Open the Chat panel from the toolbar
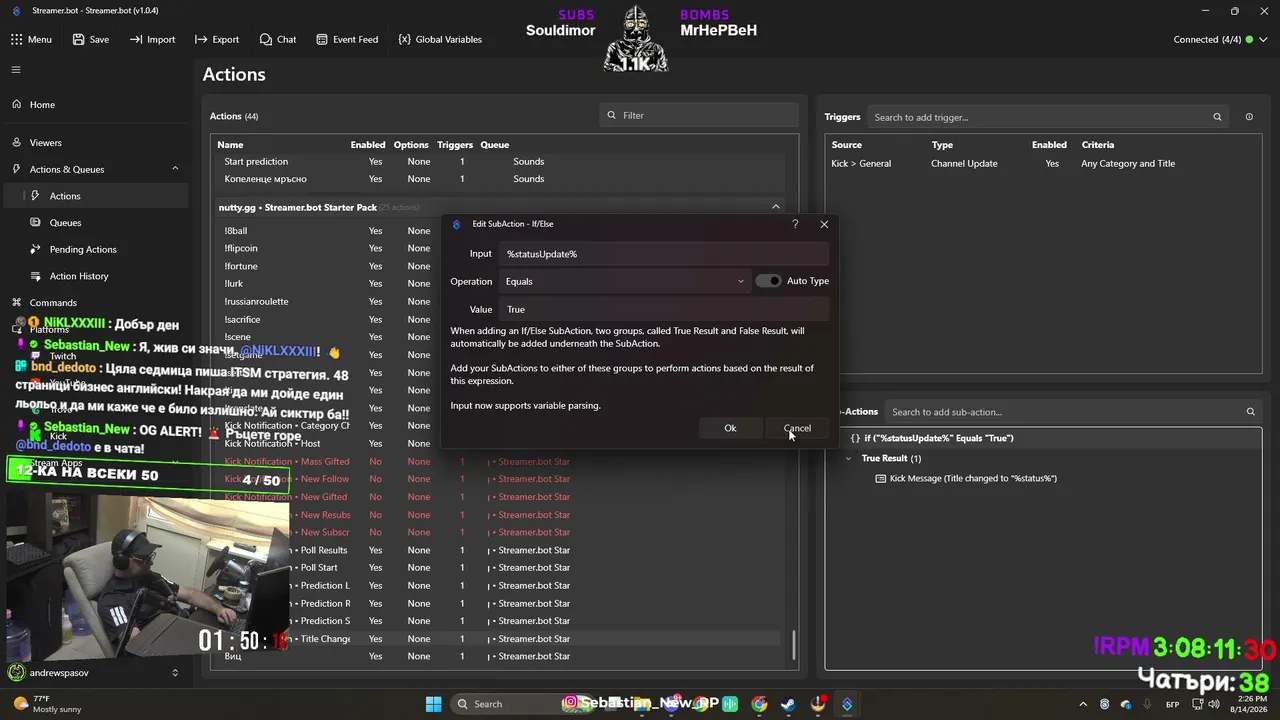1280x720 pixels. pyautogui.click(x=277, y=39)
